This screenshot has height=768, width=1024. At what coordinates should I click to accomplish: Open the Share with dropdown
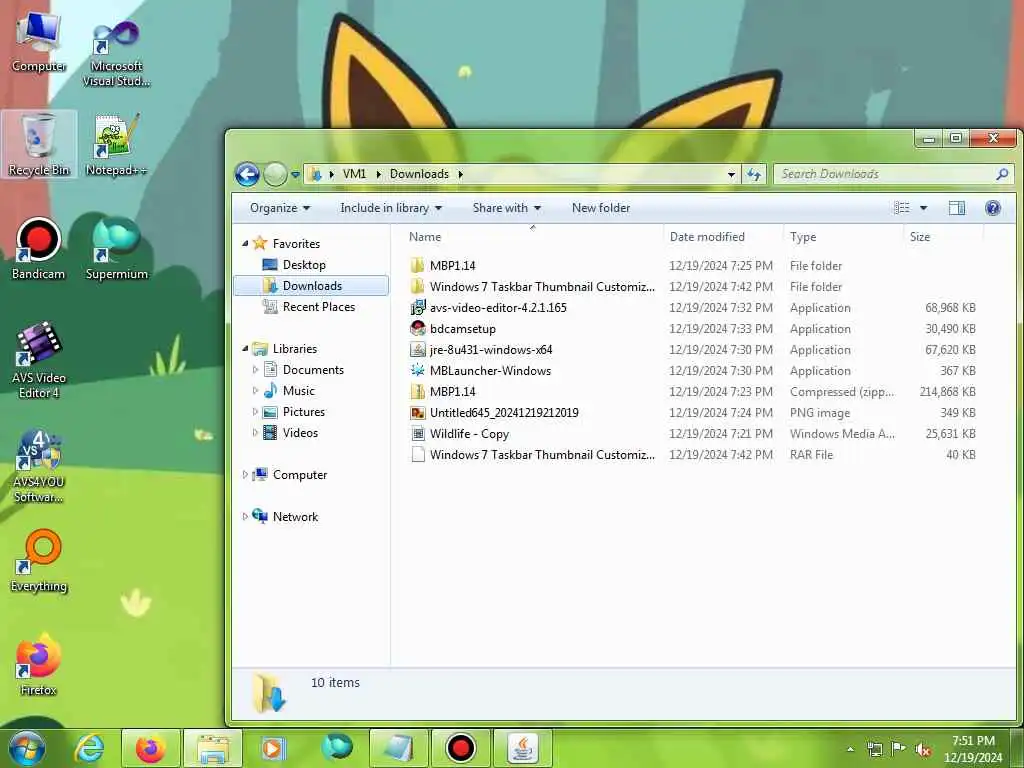pyautogui.click(x=507, y=208)
